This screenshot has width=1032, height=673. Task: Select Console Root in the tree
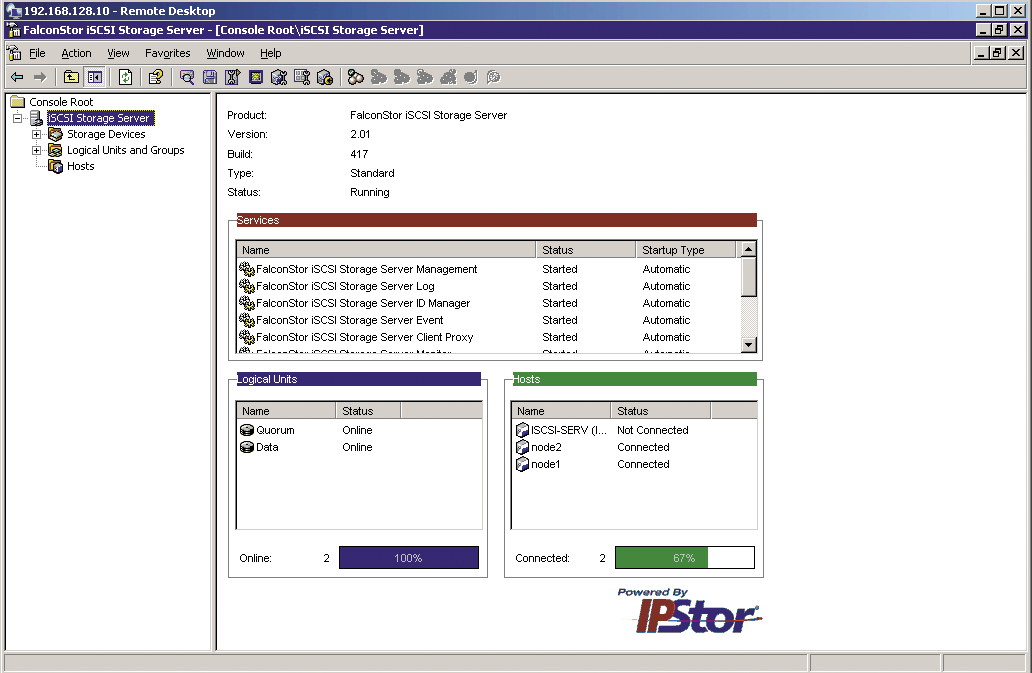61,102
